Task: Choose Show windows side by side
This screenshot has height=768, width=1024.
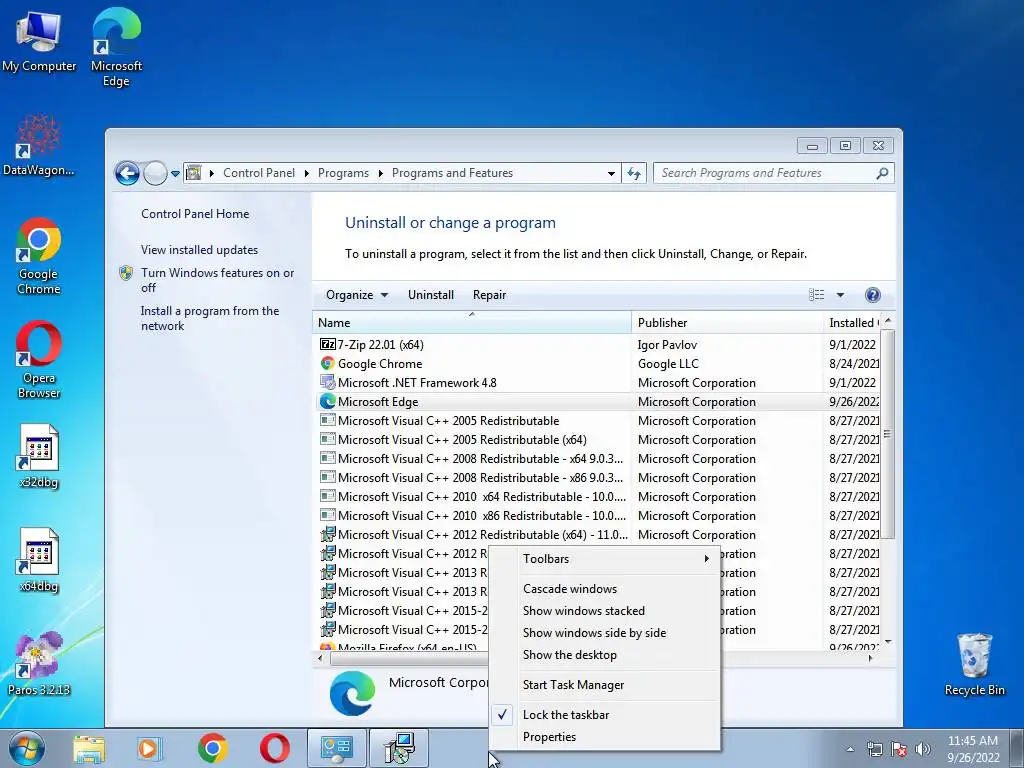Action: coord(605,633)
